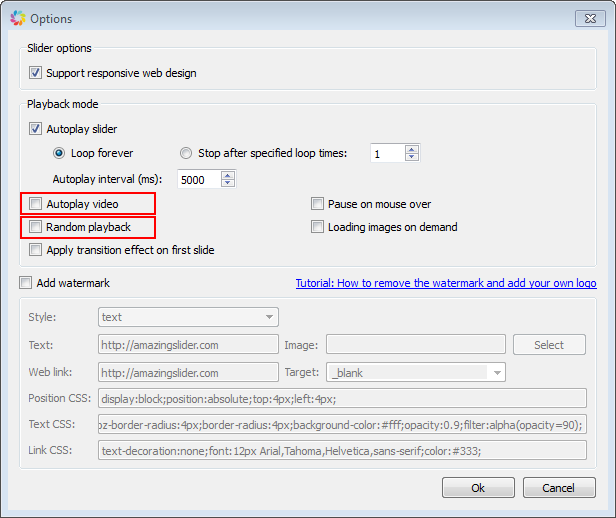Click the Link CSS field
616x518 pixels.
pyautogui.click(x=342, y=450)
